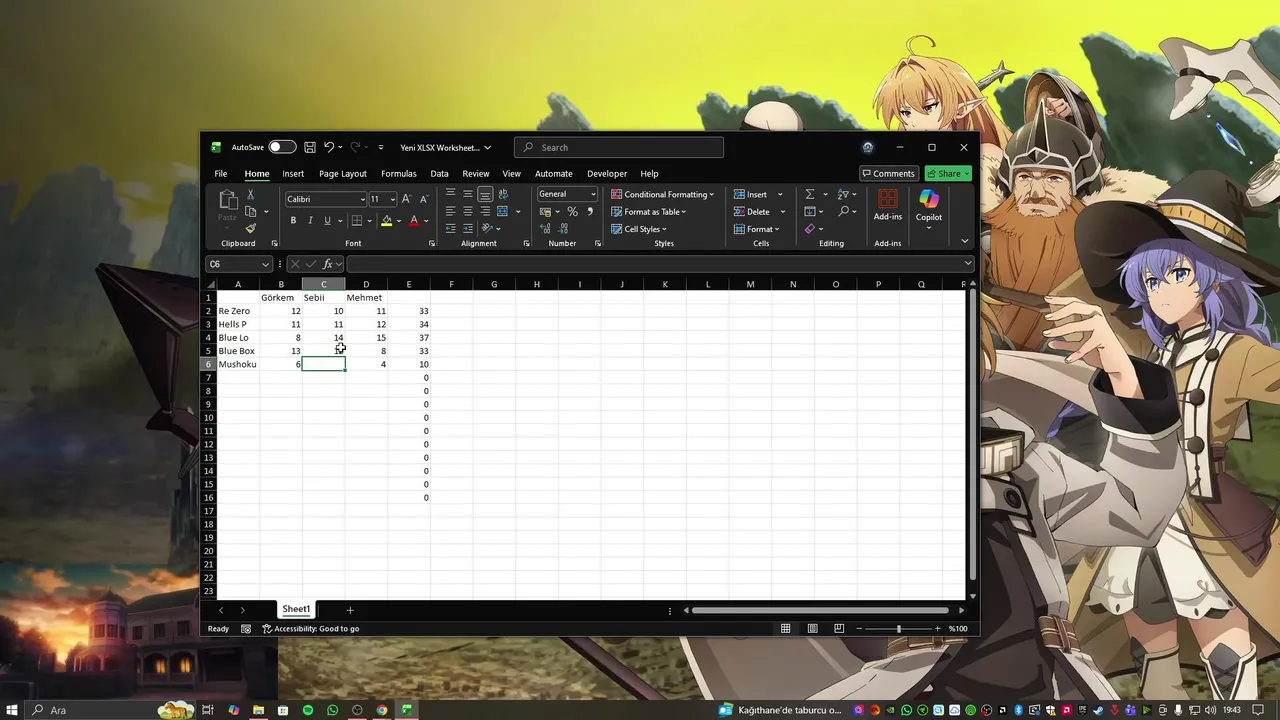Apply yellow fill color bucket
The image size is (1280, 720).
click(387, 221)
